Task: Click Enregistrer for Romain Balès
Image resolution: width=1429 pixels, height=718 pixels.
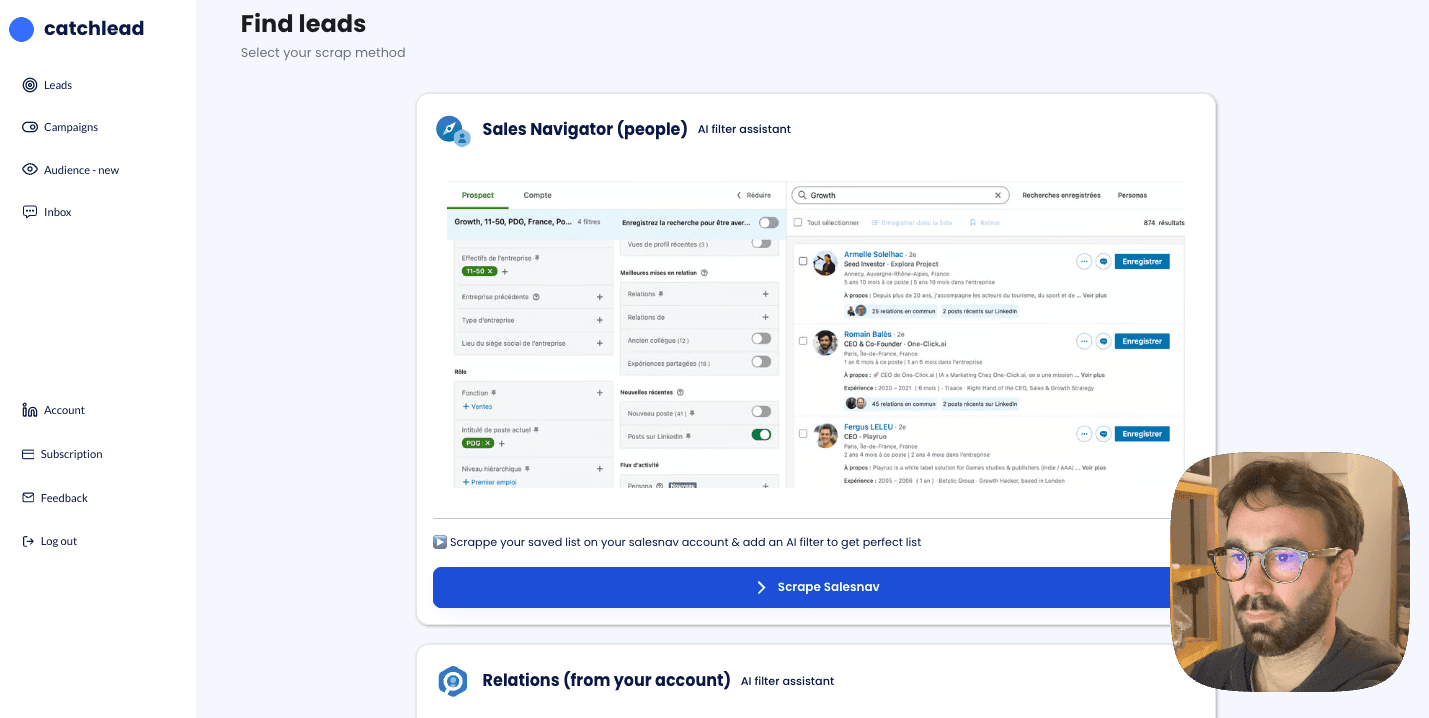Action: point(1142,341)
